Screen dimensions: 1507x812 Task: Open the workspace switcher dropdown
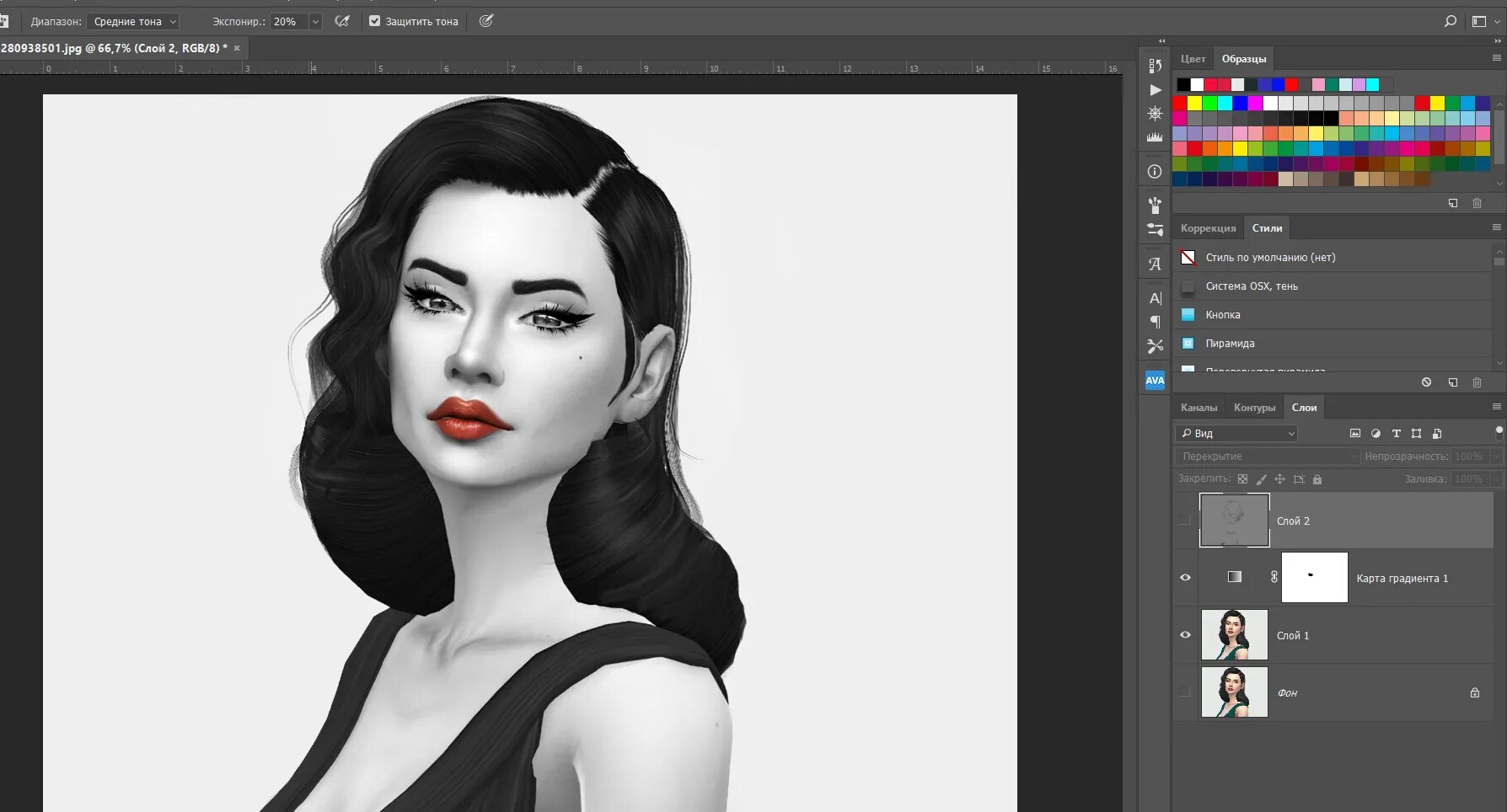[1485, 21]
